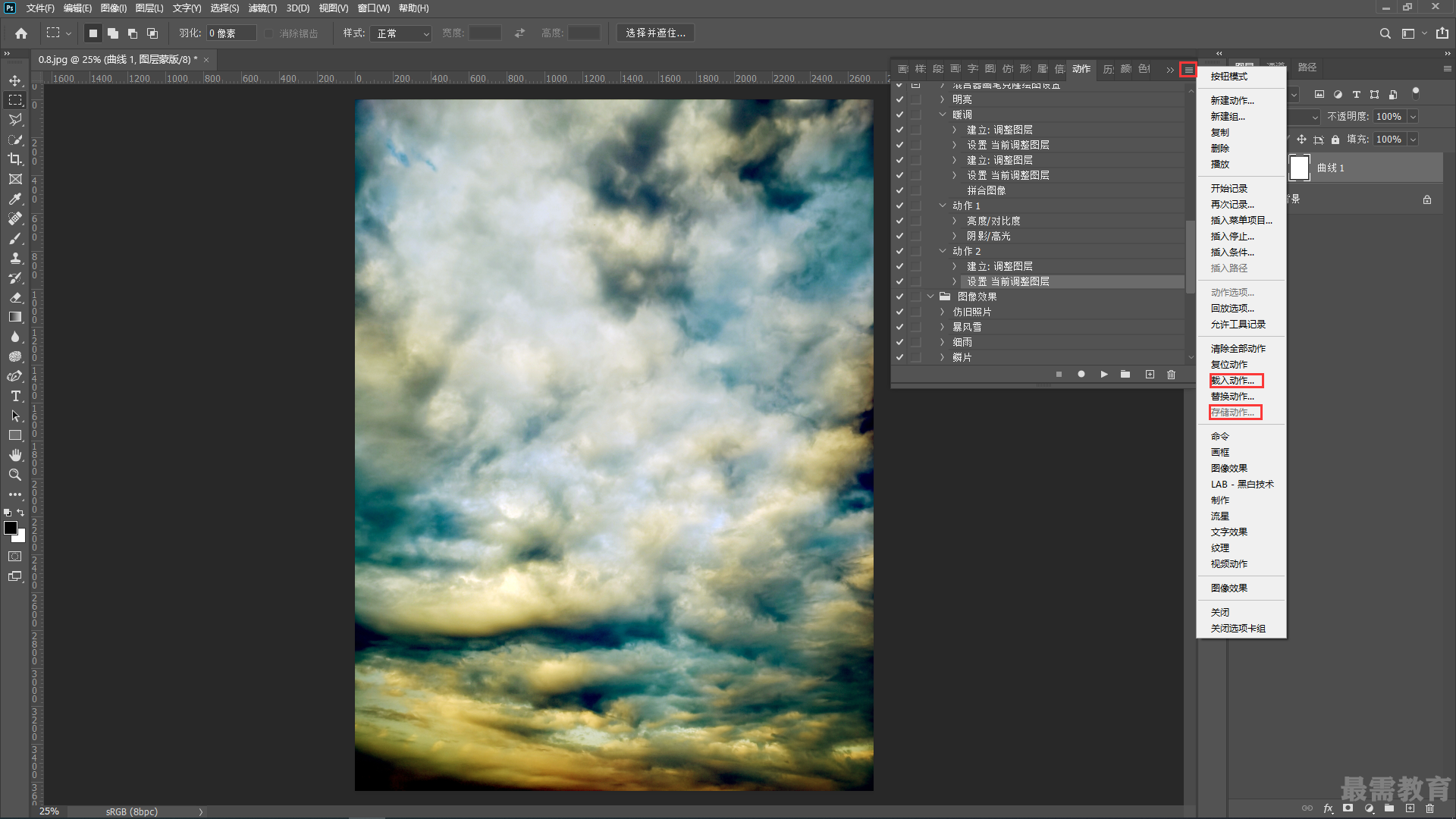Toggle checkmark for 拼合图像 step
Screen dimensions: 1456x819
[899, 190]
